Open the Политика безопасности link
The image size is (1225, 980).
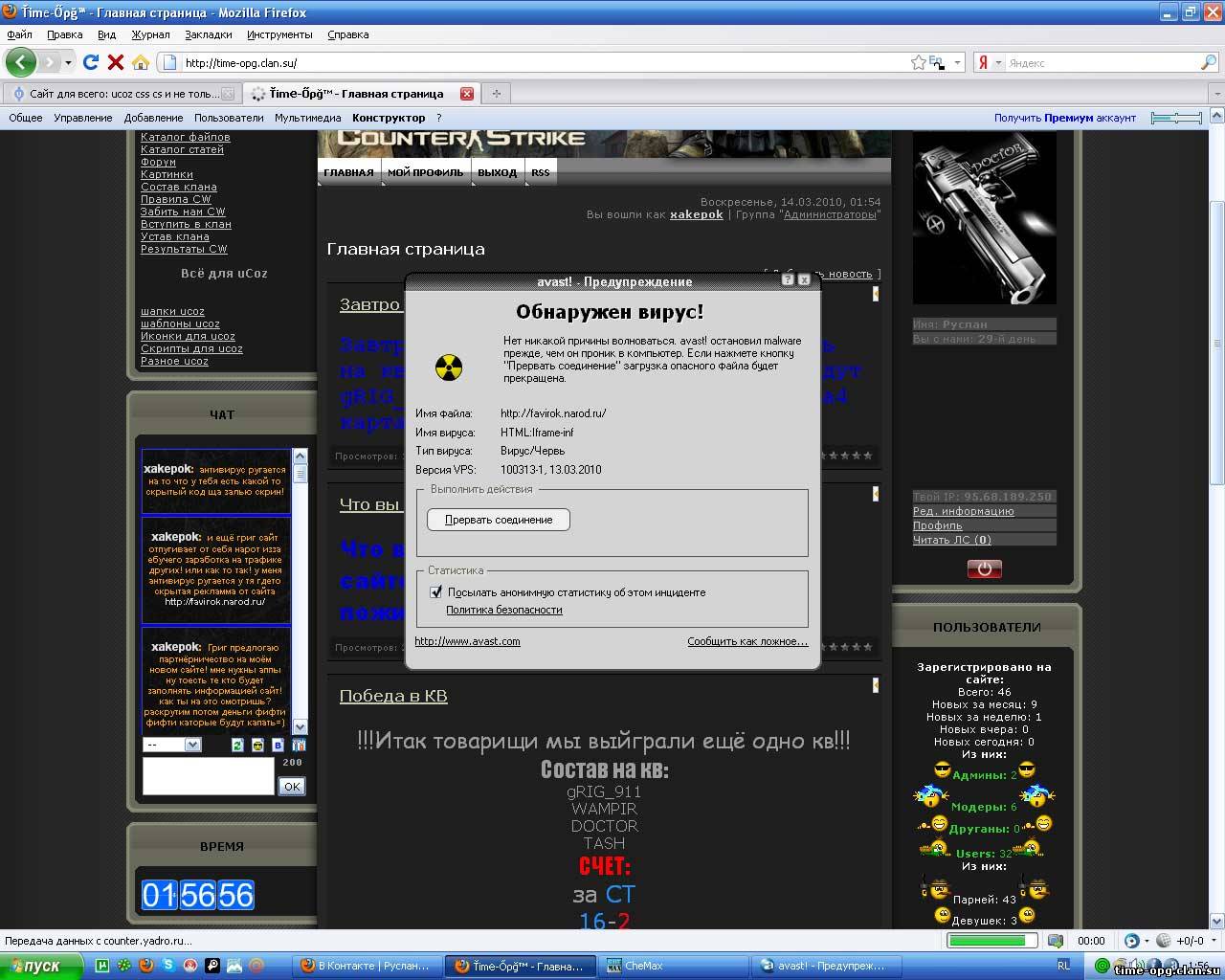[504, 610]
